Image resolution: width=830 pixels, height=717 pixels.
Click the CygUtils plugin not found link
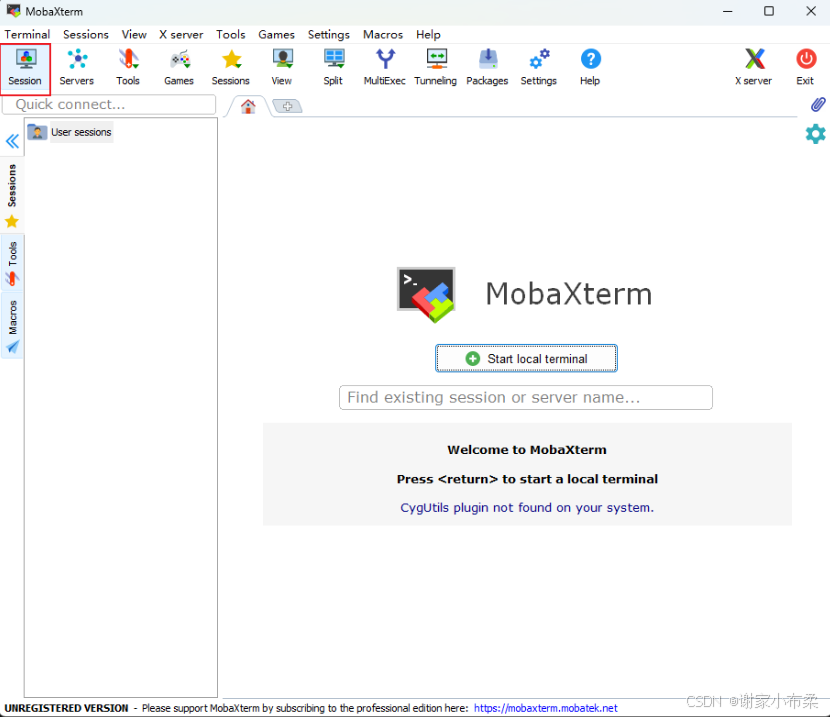click(527, 507)
